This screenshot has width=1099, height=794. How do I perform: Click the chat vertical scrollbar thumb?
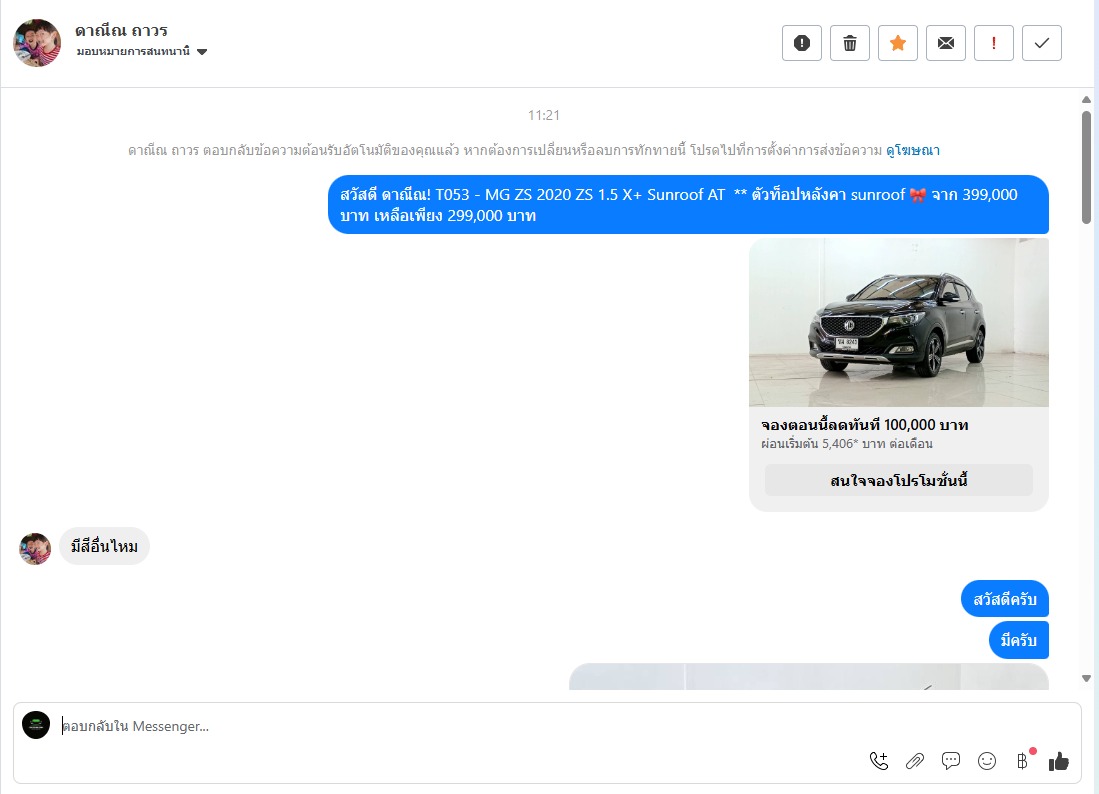coord(1086,167)
